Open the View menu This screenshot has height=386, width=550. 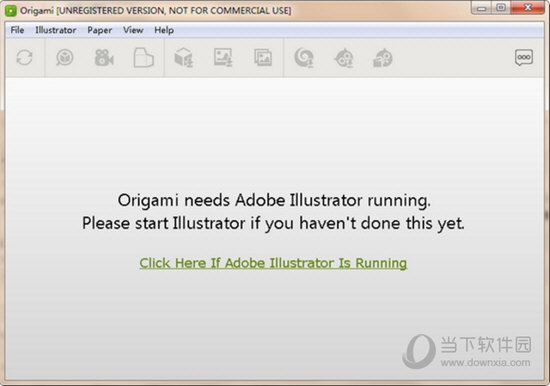tap(133, 30)
